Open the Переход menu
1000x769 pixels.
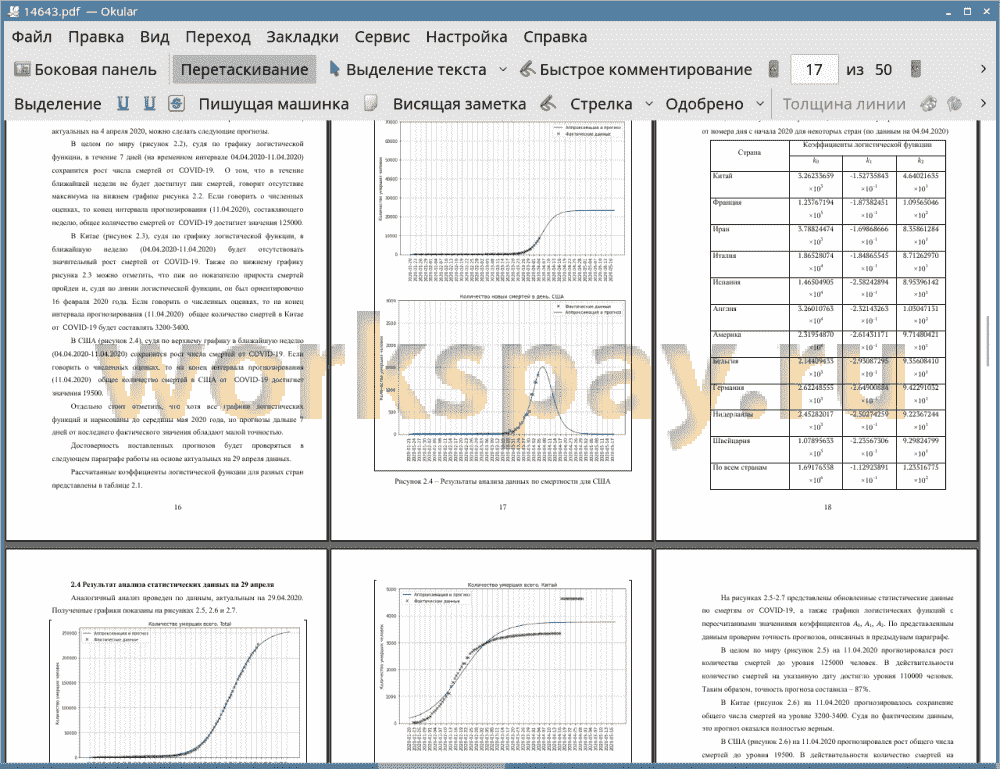pyautogui.click(x=217, y=37)
